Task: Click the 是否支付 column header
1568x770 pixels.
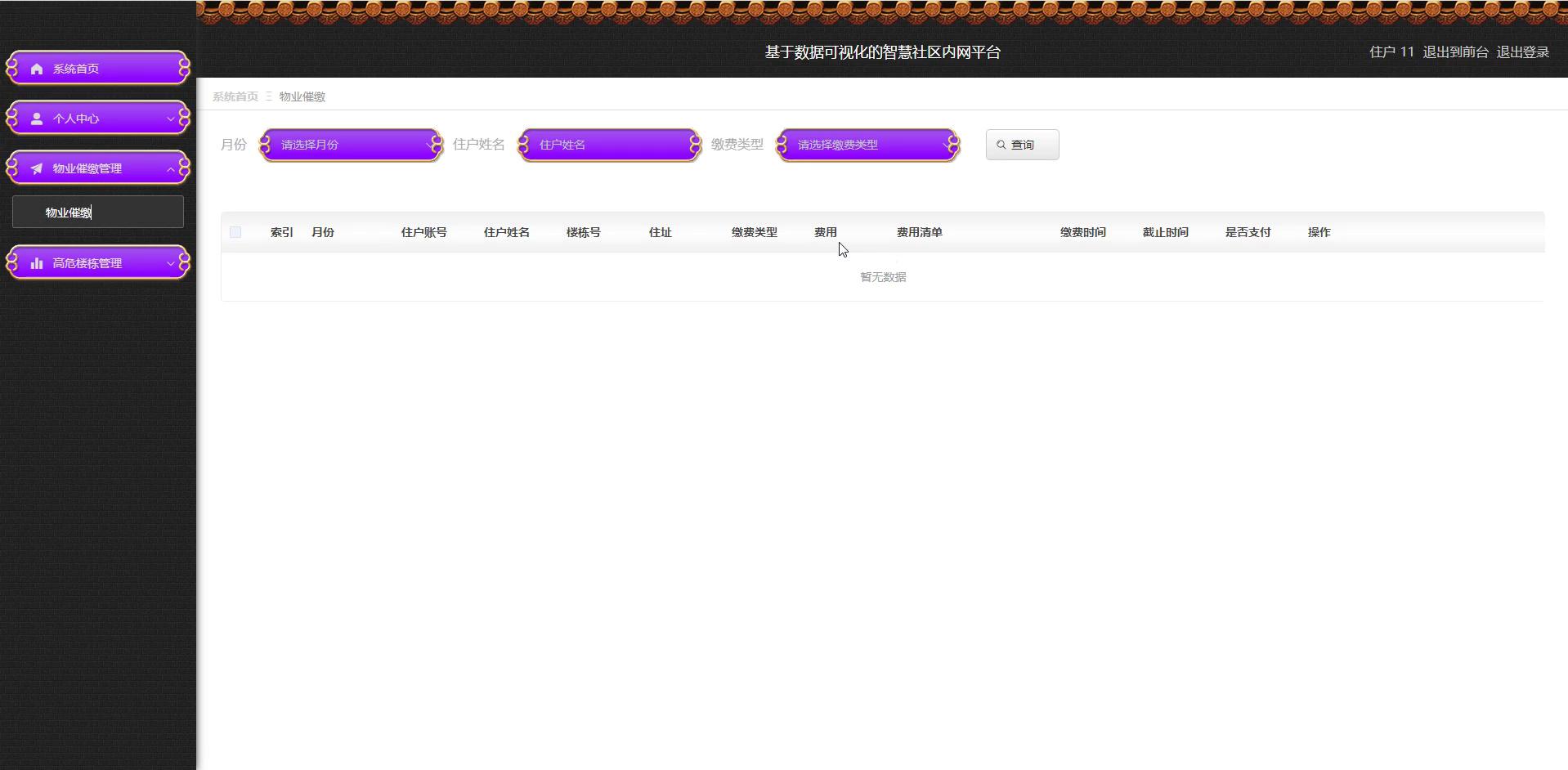Action: 1248,232
